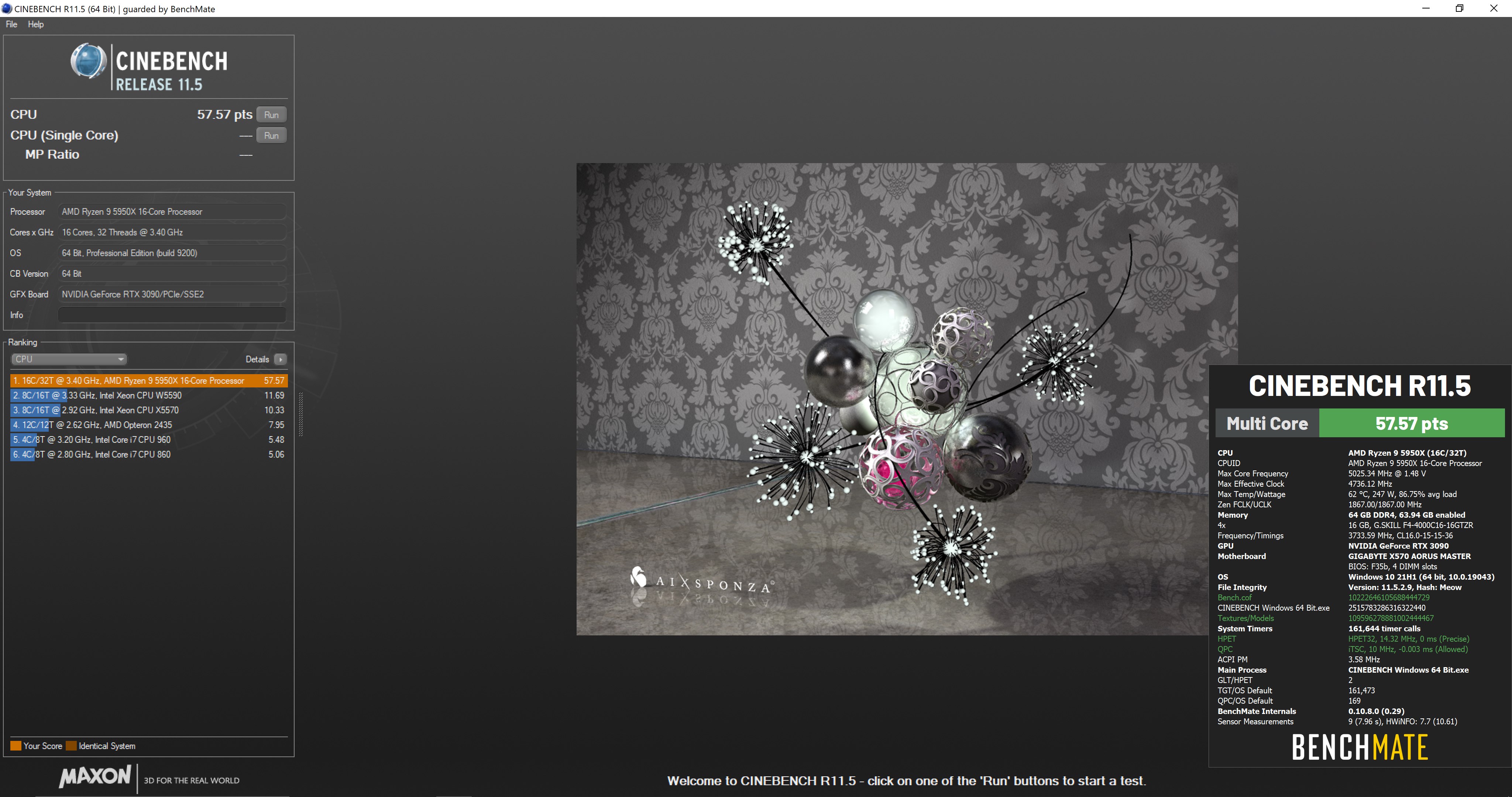Select ranking row AMD Opteron 2435
1512x797 pixels.
coord(148,425)
